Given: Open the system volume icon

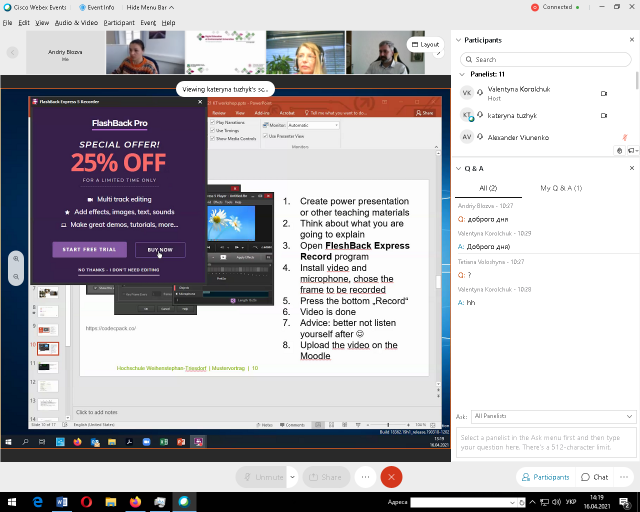Looking at the screenshot, I should [x=556, y=502].
